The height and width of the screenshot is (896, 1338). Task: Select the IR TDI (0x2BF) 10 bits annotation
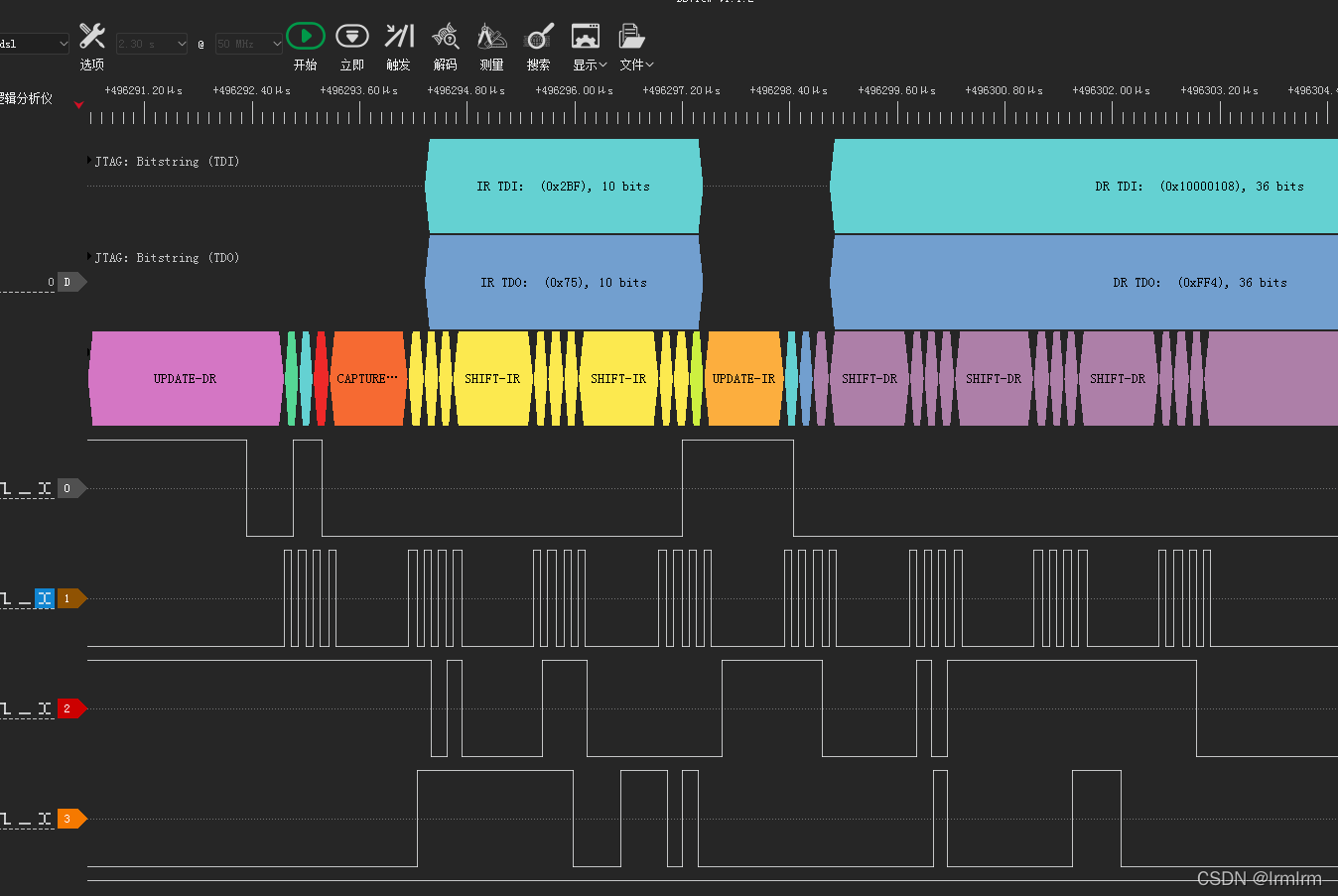(x=564, y=186)
